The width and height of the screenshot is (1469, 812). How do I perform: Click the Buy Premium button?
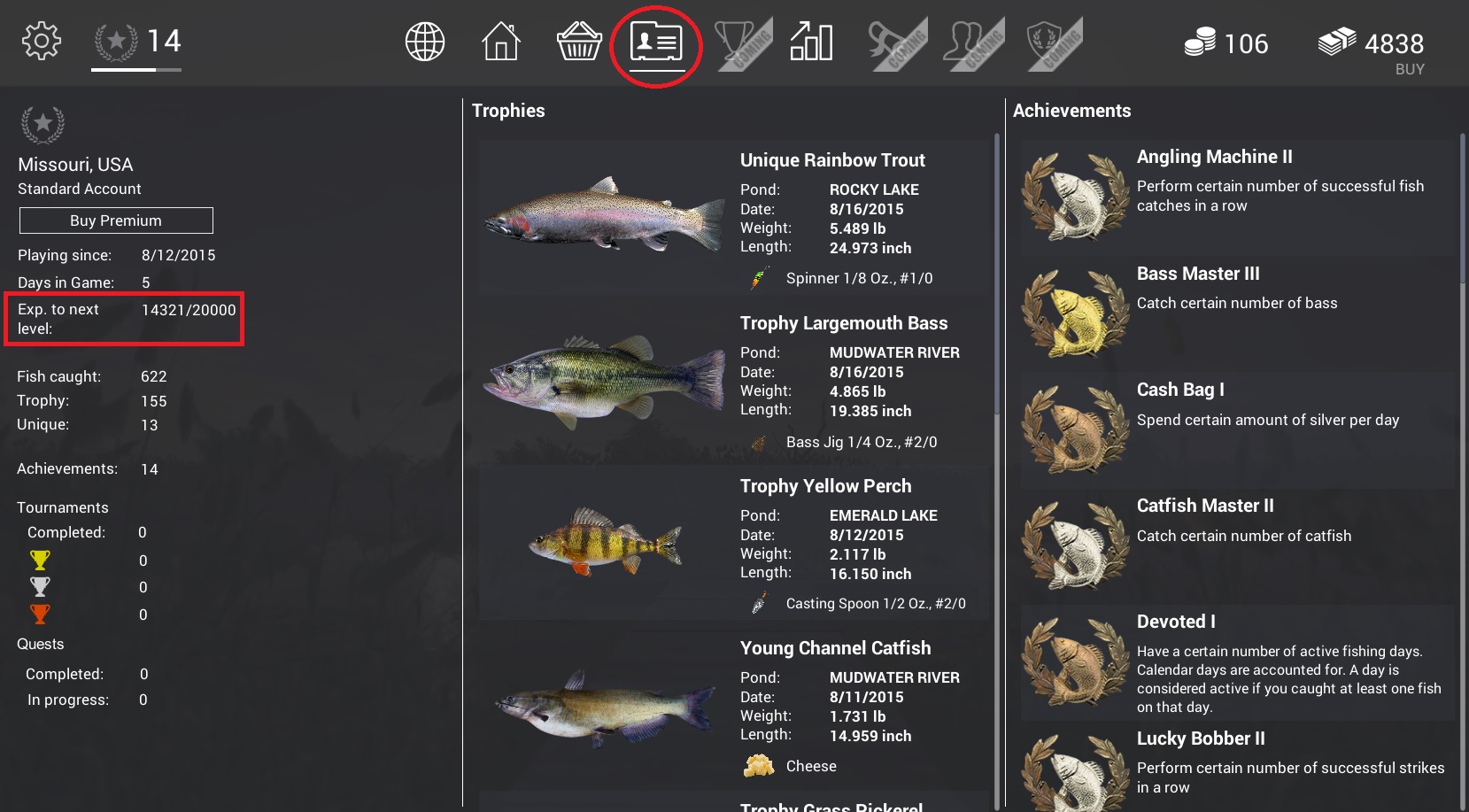(116, 220)
